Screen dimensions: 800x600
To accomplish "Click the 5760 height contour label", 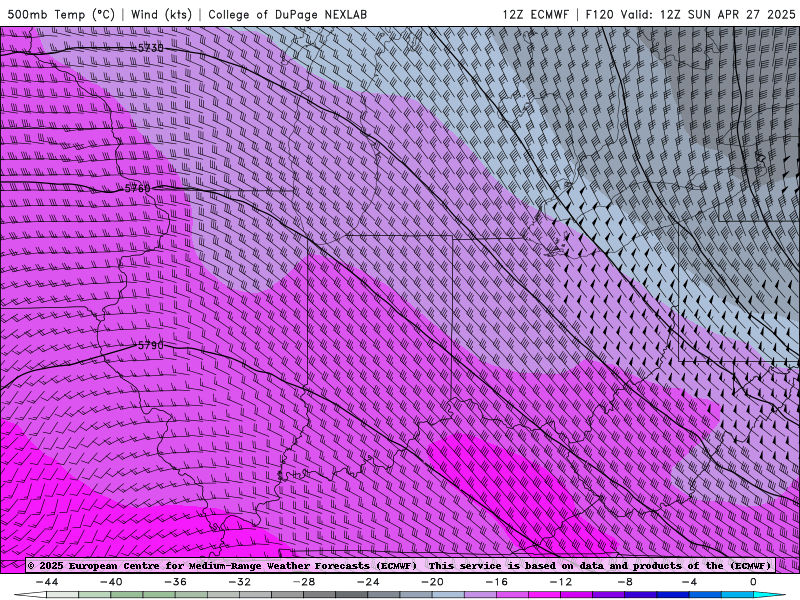I will [x=138, y=189].
